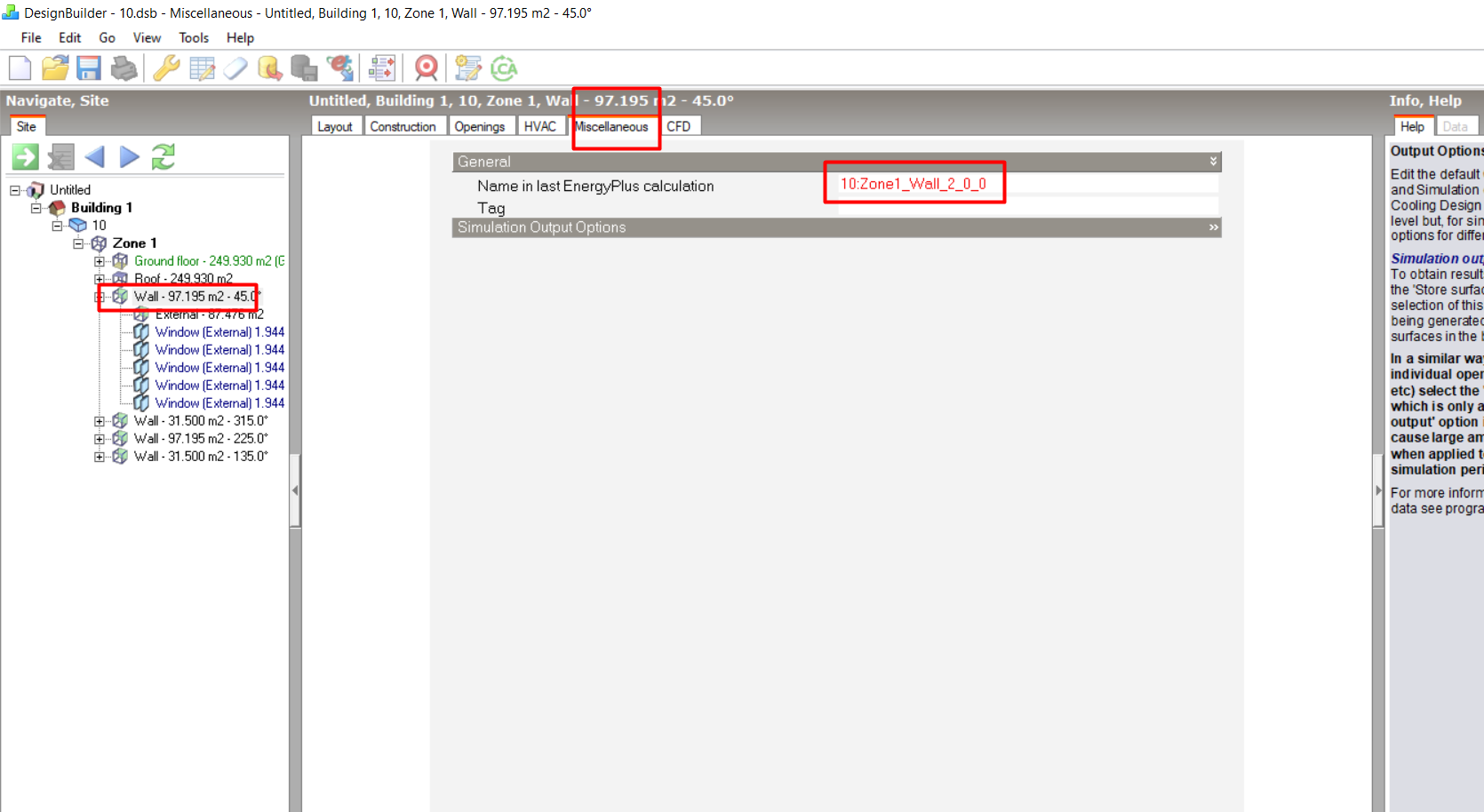
Task: Open the Layout tab
Action: click(x=335, y=126)
